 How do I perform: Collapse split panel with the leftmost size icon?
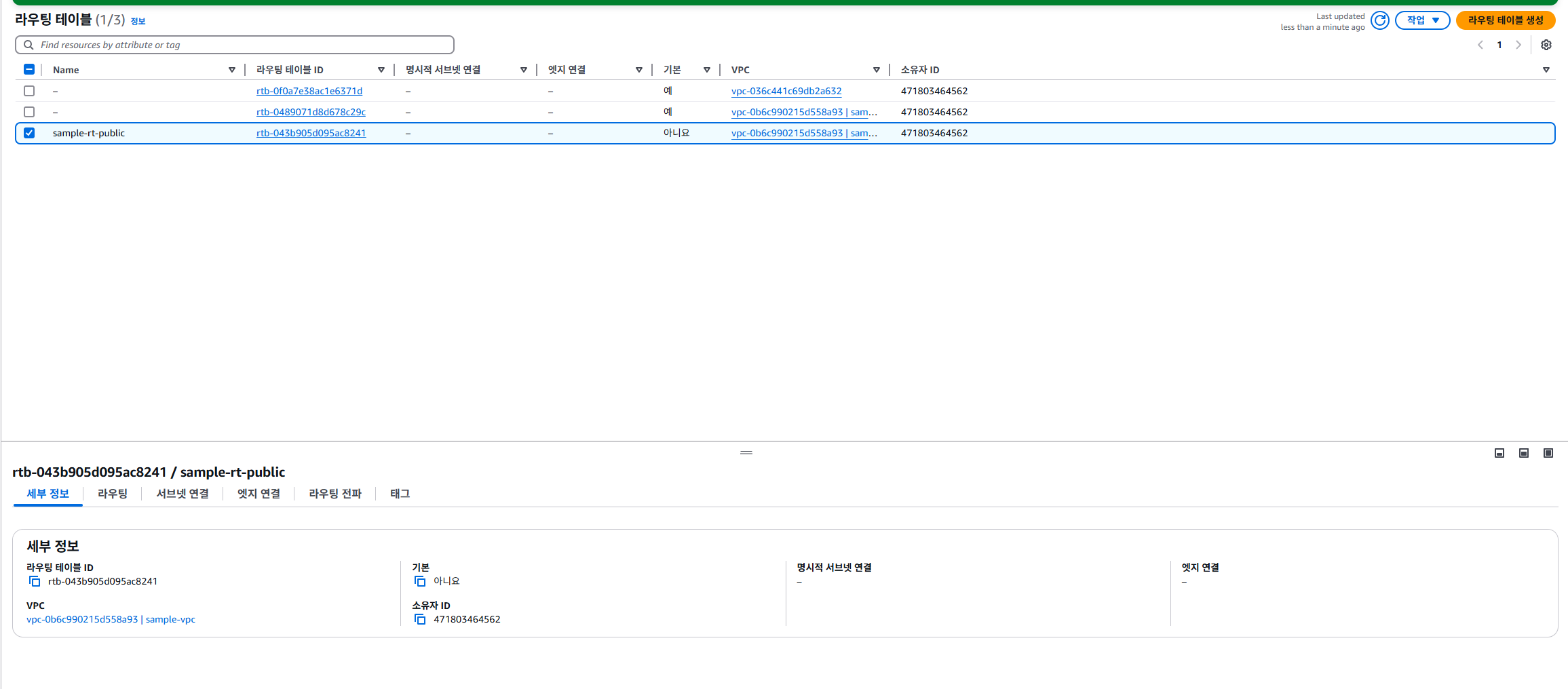click(x=1499, y=453)
